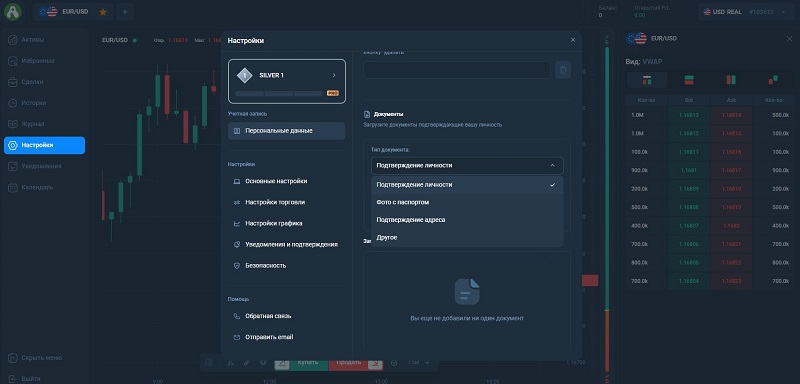Choose Фото с паспортом option
Viewport: 800px width, 384px height.
click(x=467, y=202)
